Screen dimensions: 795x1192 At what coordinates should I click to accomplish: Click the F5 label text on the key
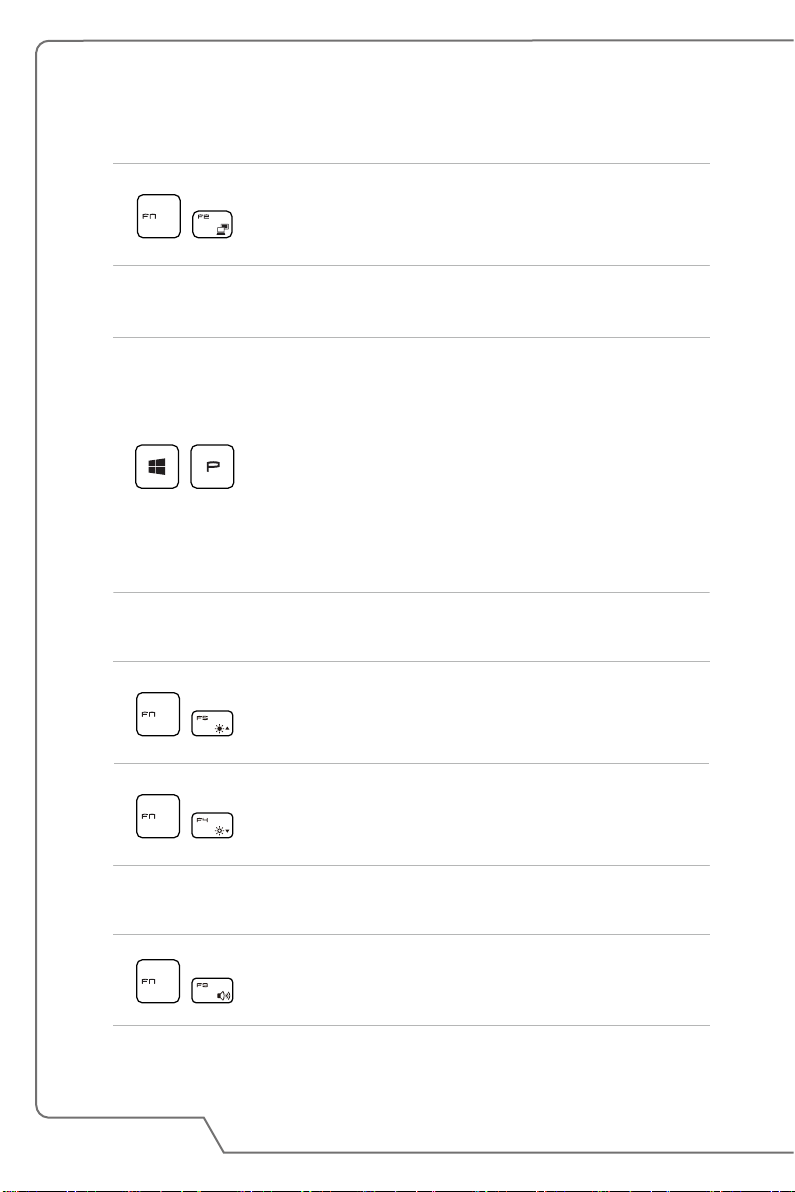(x=202, y=717)
